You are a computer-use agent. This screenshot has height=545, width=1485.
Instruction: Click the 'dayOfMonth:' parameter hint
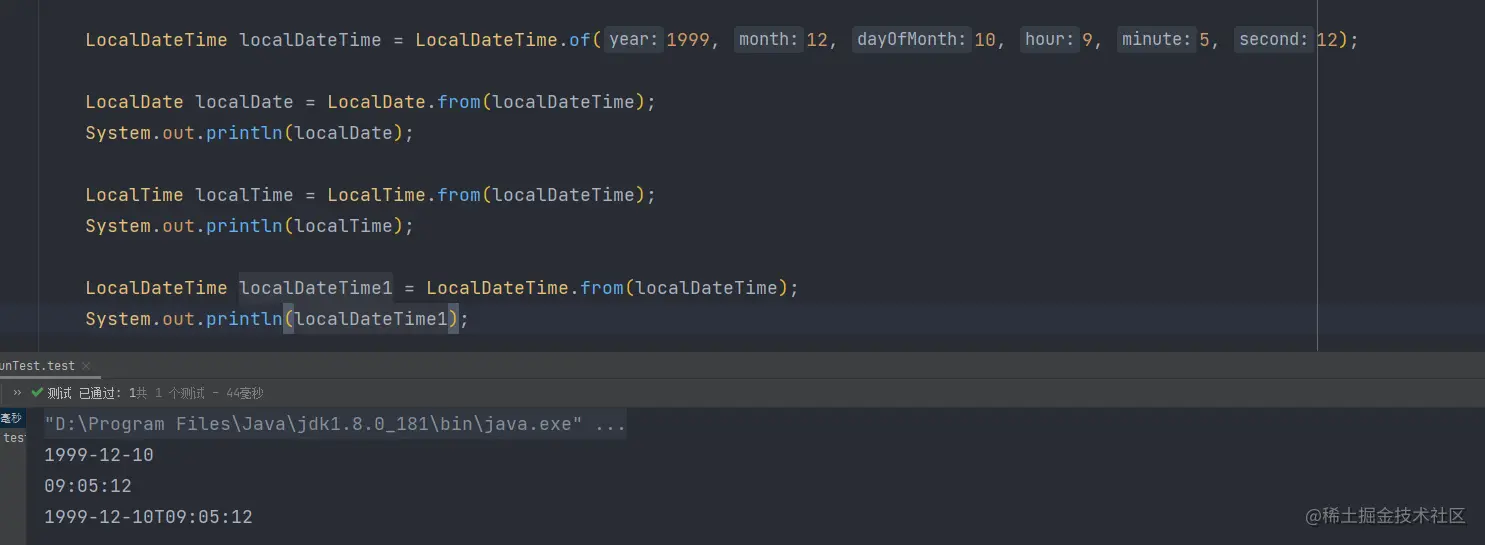click(x=912, y=40)
